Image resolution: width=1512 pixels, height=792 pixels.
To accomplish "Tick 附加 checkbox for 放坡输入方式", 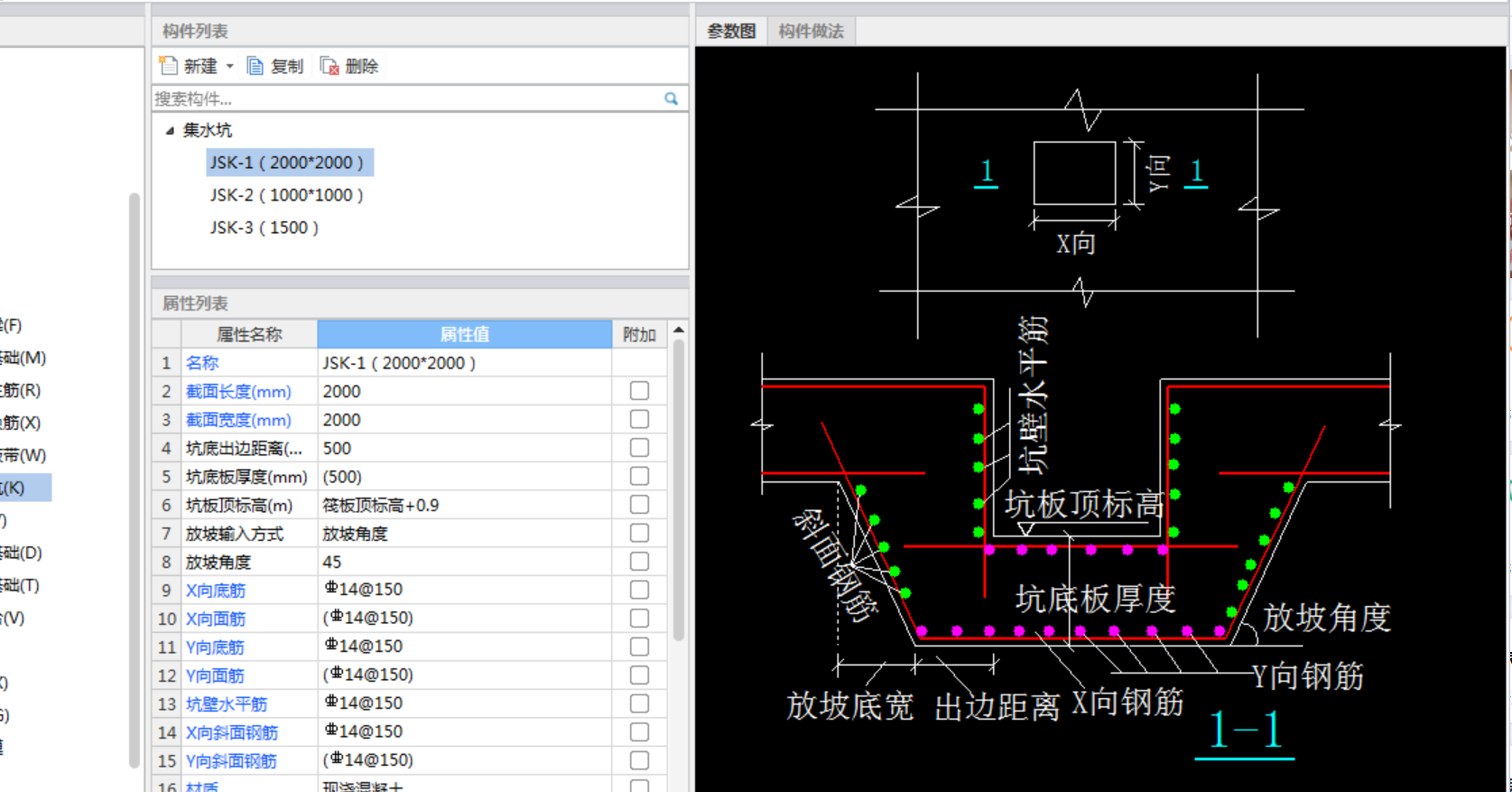I will coord(639,533).
